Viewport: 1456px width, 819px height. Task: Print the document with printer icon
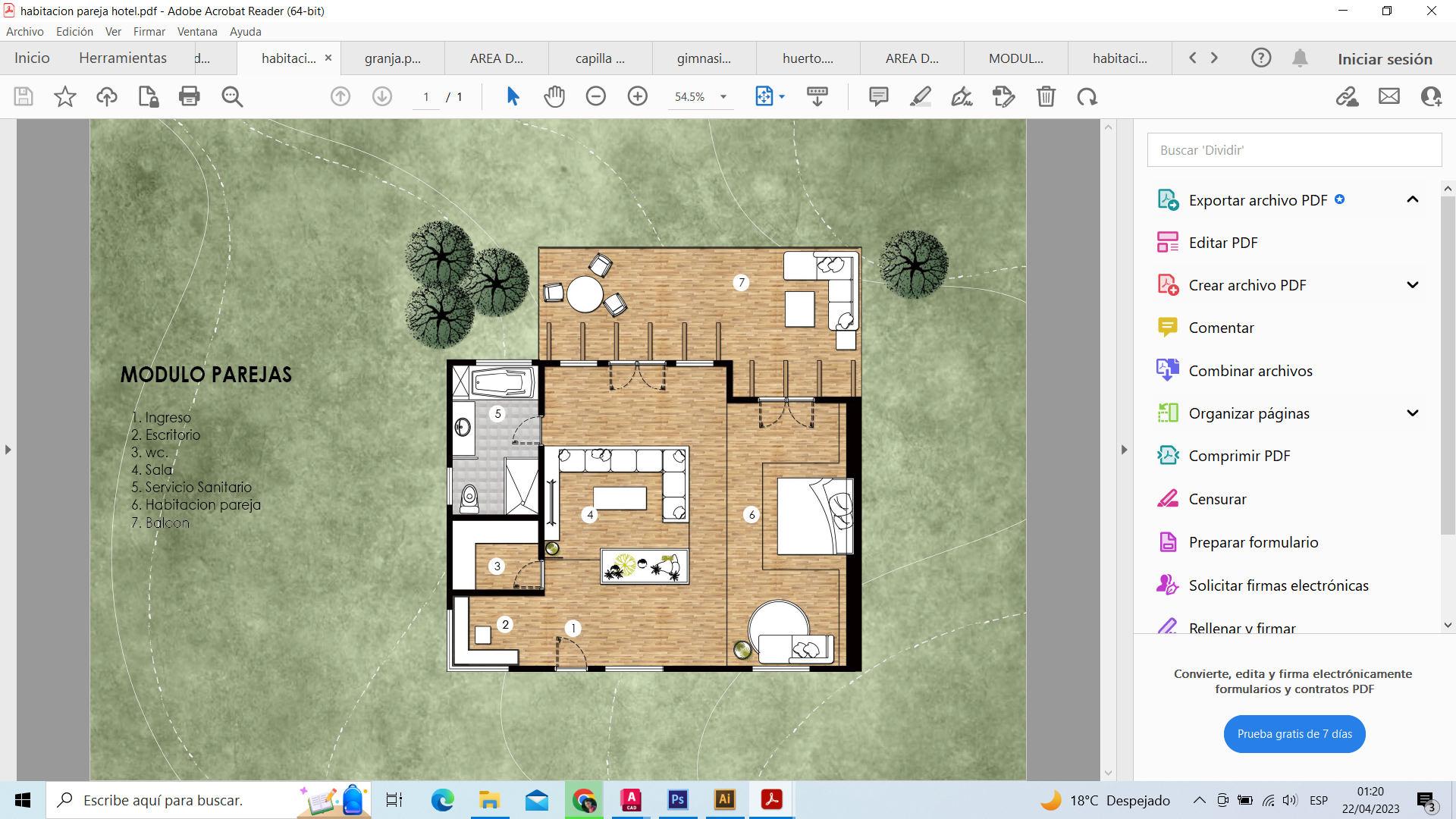pyautogui.click(x=189, y=96)
